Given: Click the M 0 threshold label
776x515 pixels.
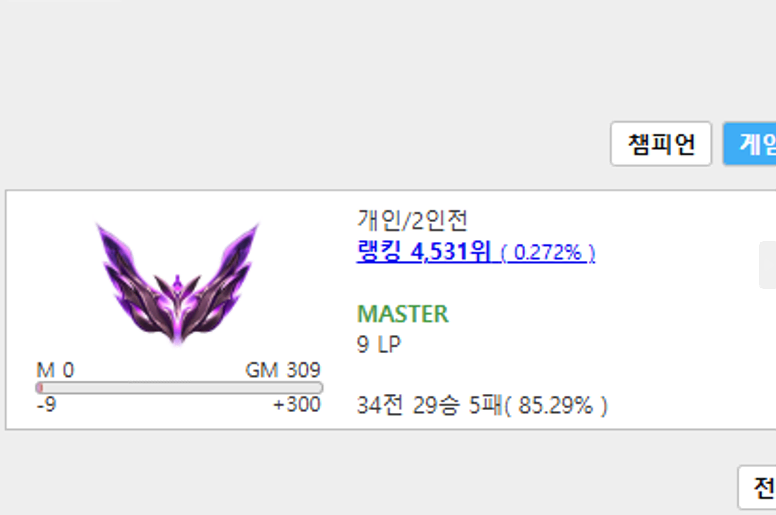Looking at the screenshot, I should click(55, 370).
